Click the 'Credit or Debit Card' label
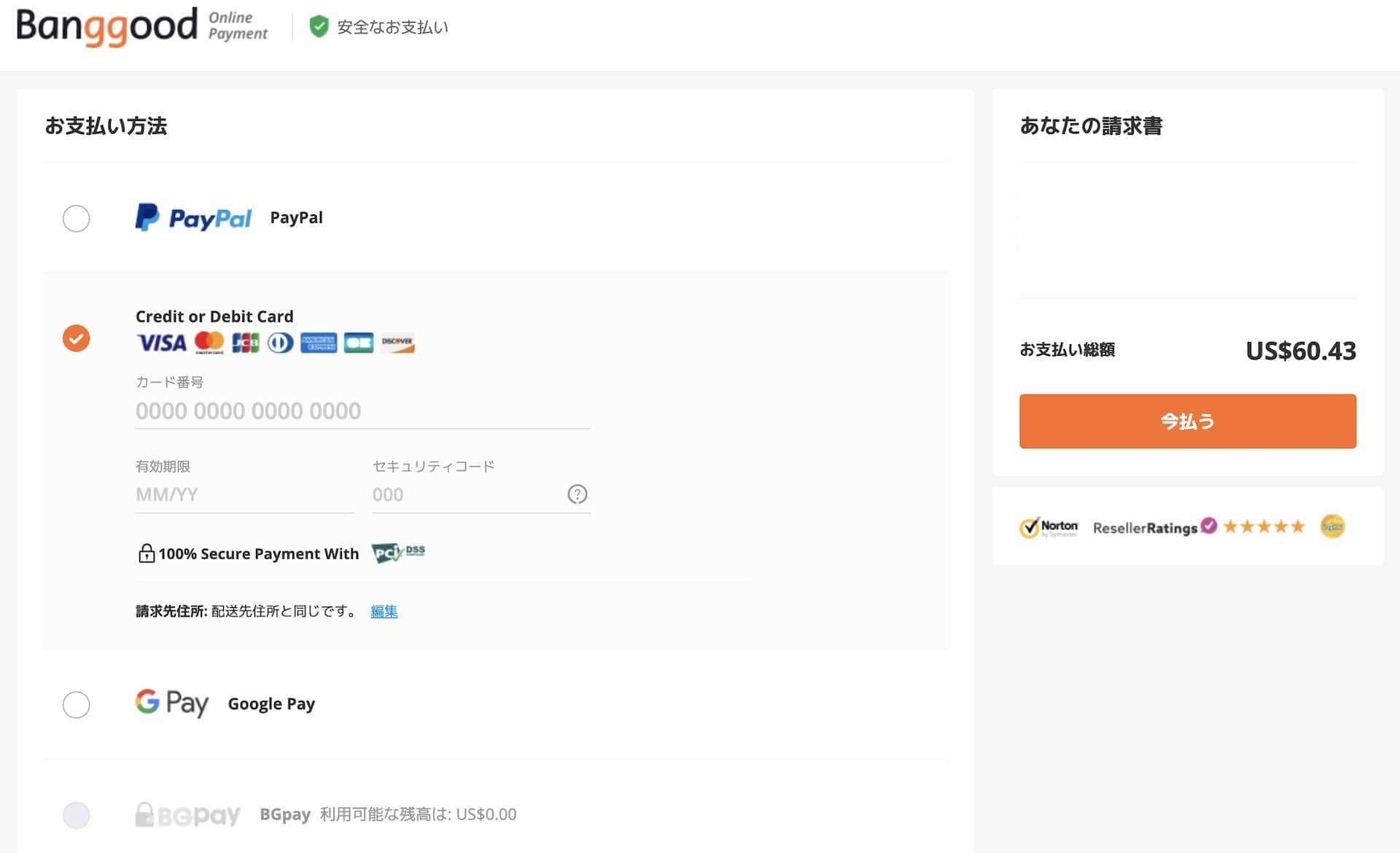Viewport: 1400px width, 853px height. pyautogui.click(x=214, y=316)
